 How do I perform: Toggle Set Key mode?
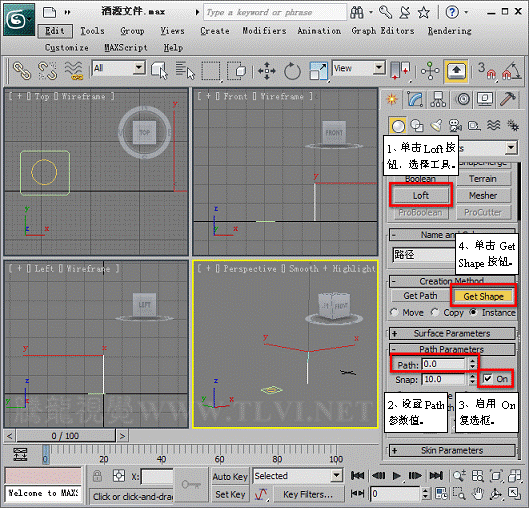tap(230, 494)
